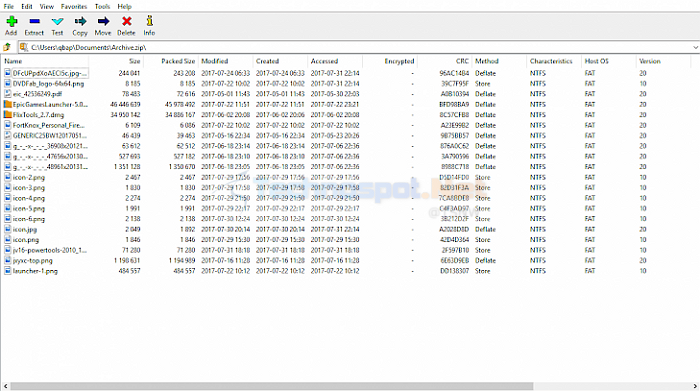700x391 pixels.
Task: Open the Info properties icon
Action: [x=150, y=21]
